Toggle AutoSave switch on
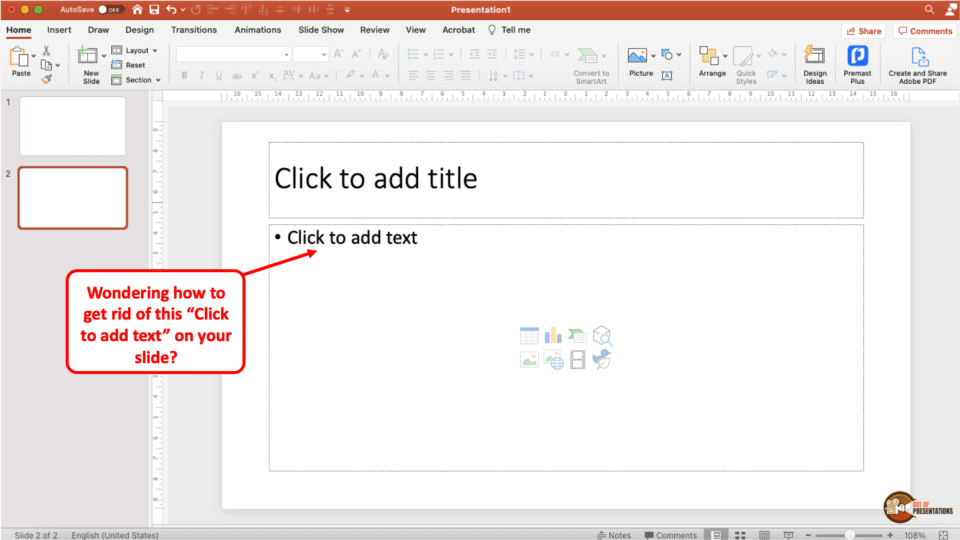This screenshot has height=540, width=960. [x=111, y=10]
